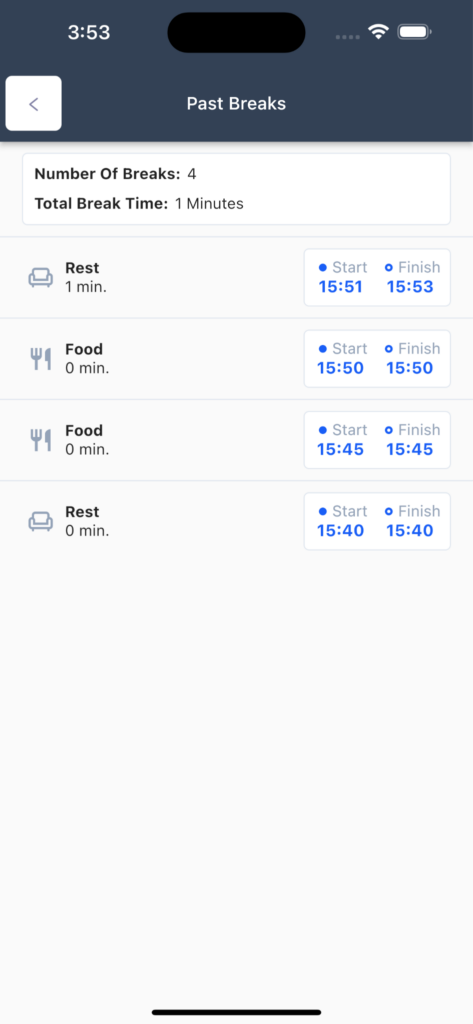473x1024 pixels.
Task: Open the Rest break started at 15:40
Action: click(236, 521)
